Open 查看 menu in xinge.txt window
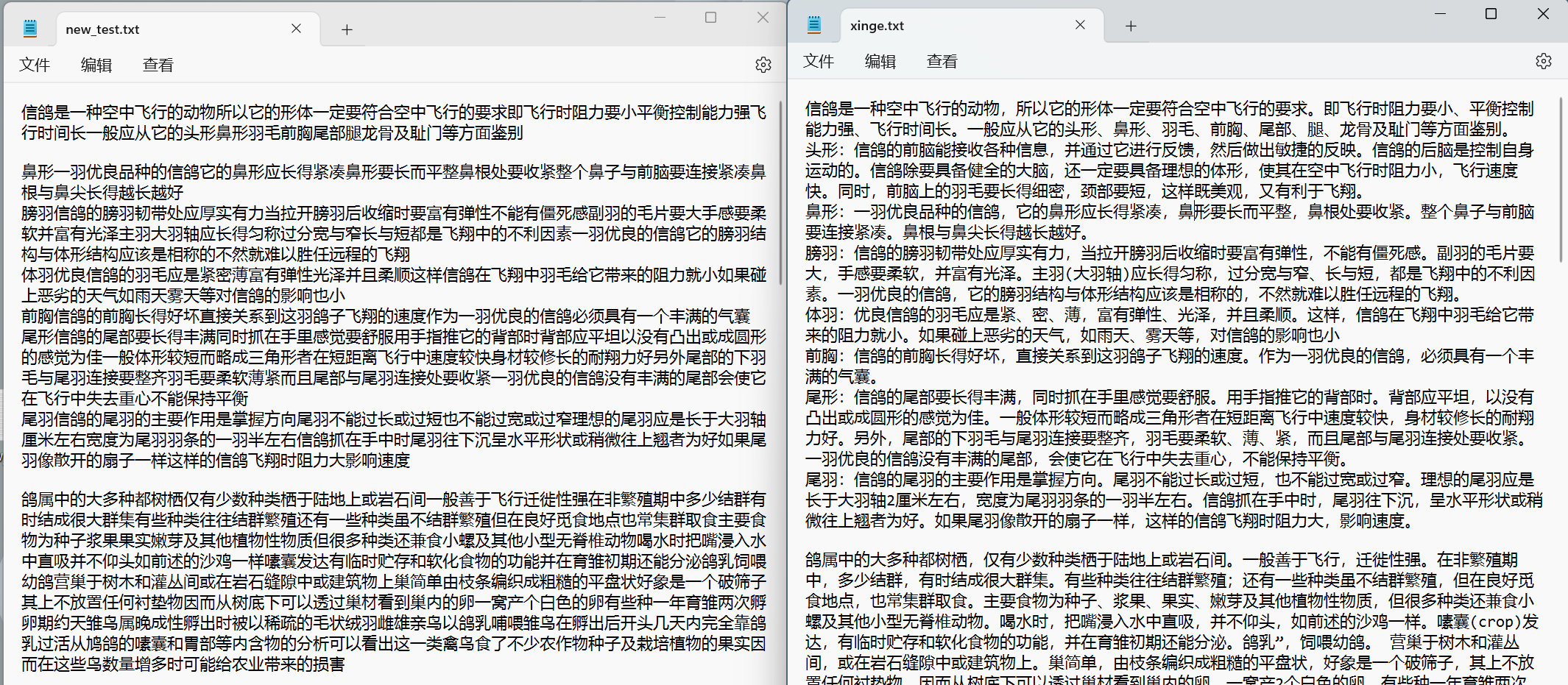1568x685 pixels. point(942,61)
